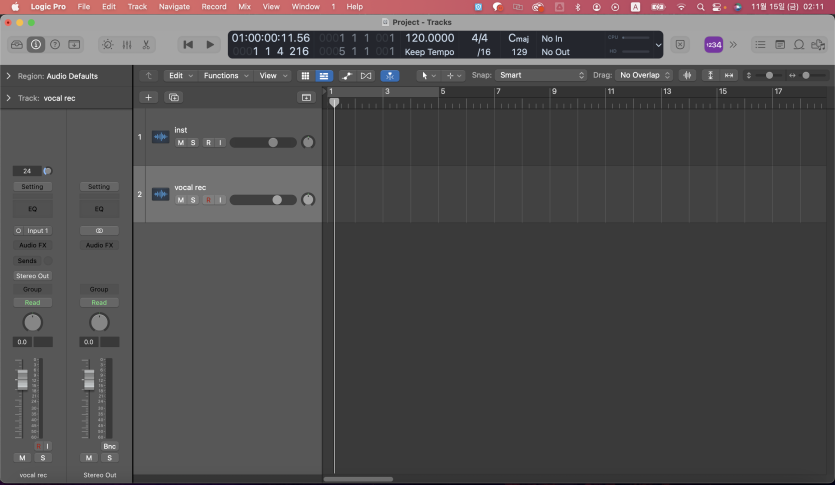Open the Mixer from the control bar

(127, 45)
